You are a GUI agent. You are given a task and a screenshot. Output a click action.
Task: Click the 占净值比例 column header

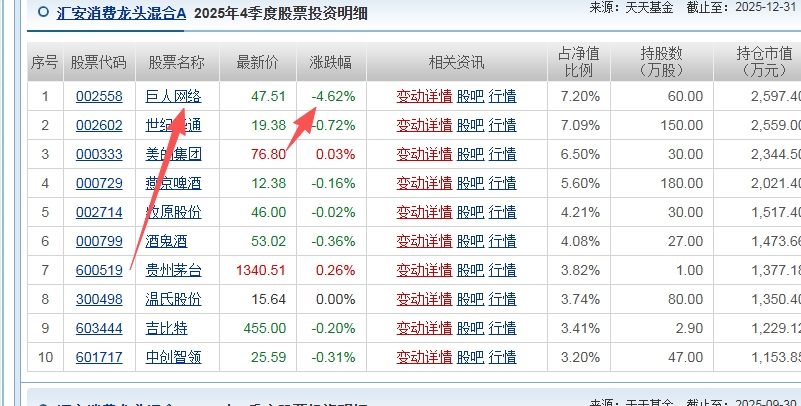coord(579,62)
